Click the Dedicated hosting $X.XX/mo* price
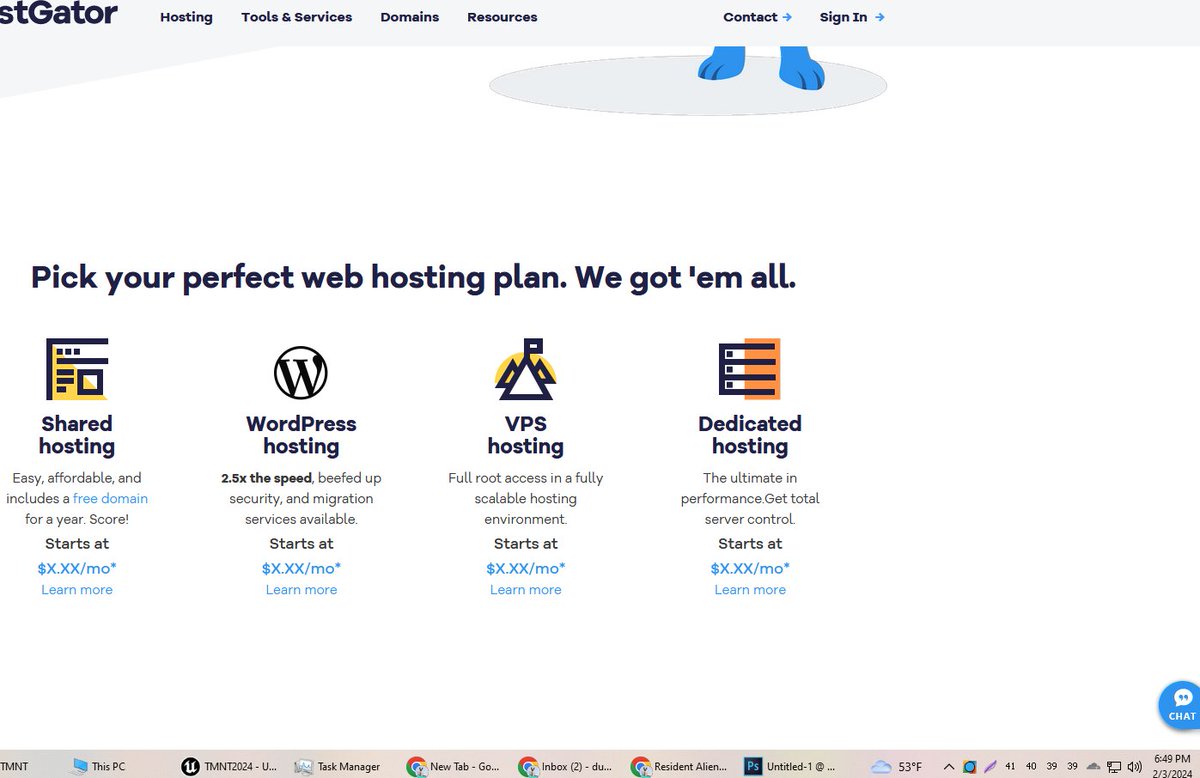Image resolution: width=1200 pixels, height=778 pixels. pos(750,568)
